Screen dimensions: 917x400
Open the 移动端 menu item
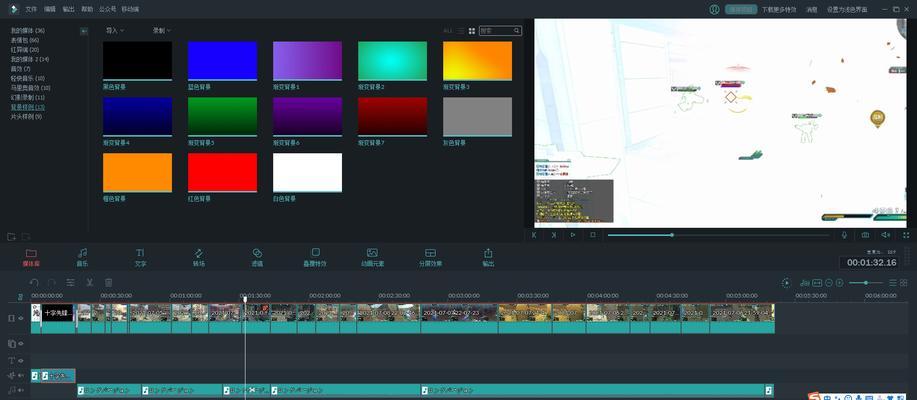tap(130, 9)
